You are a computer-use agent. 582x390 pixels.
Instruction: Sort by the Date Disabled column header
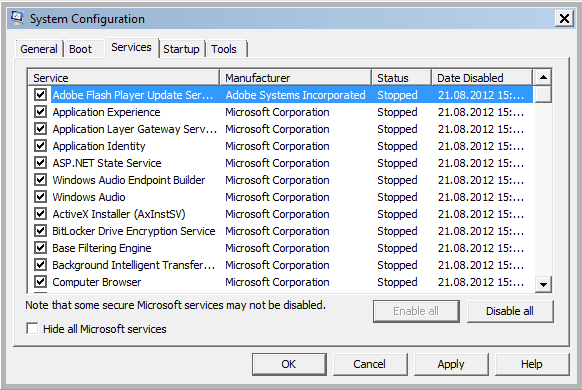[x=482, y=78]
